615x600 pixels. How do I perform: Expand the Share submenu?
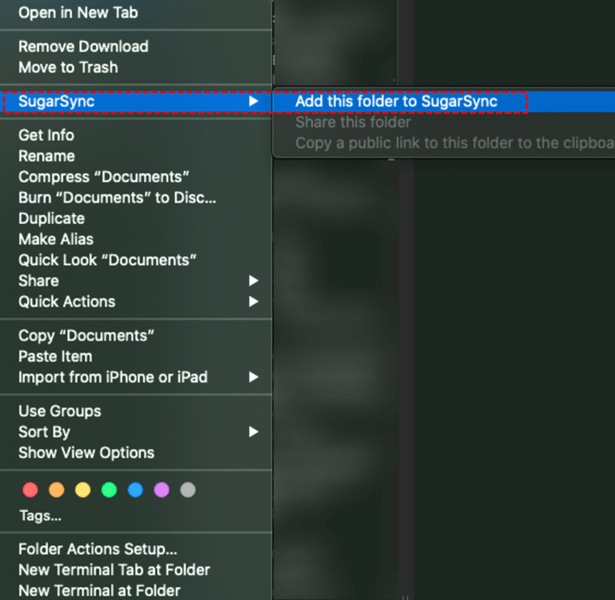[136, 281]
